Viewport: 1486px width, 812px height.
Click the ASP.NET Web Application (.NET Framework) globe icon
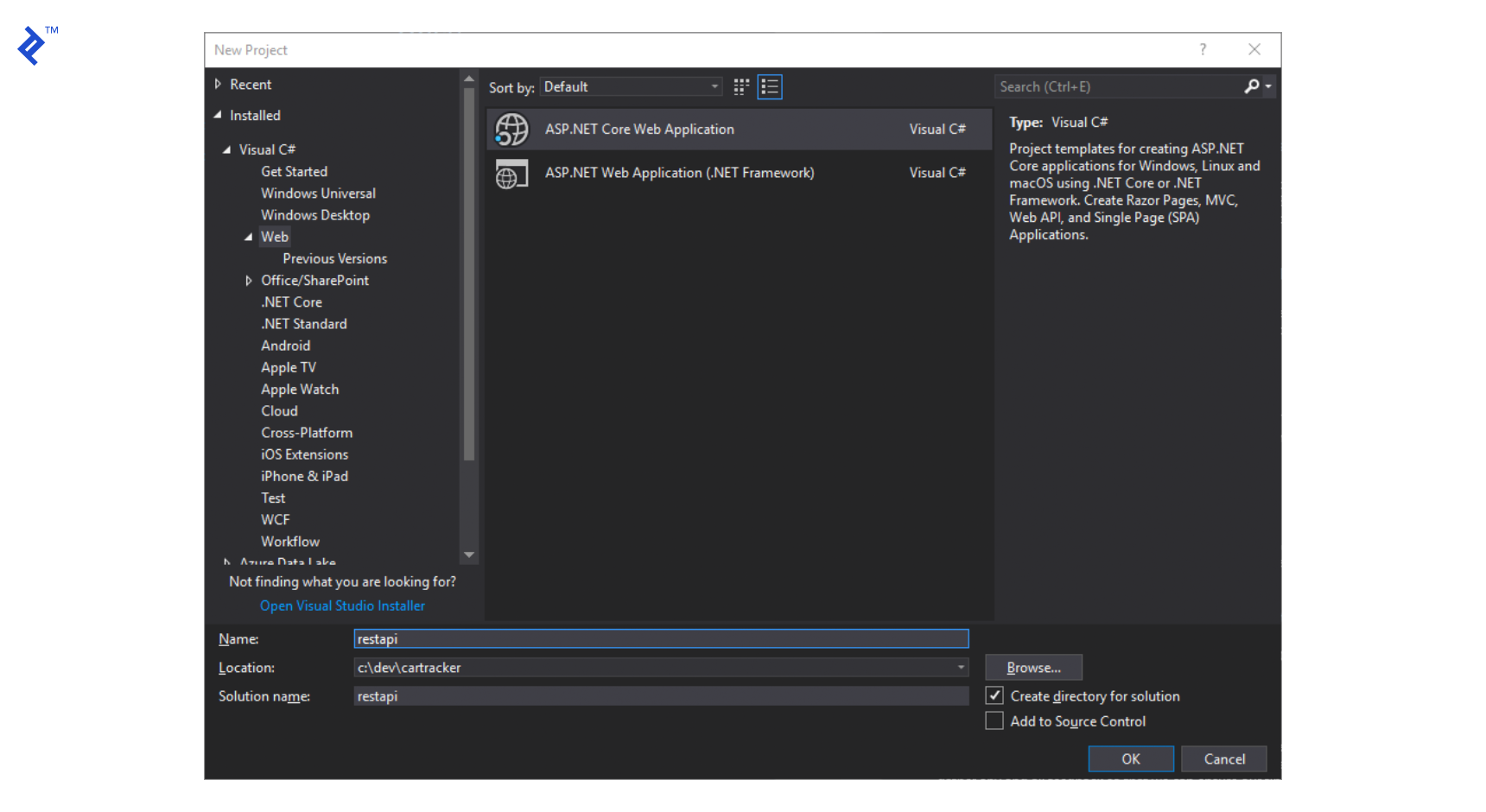pos(511,173)
